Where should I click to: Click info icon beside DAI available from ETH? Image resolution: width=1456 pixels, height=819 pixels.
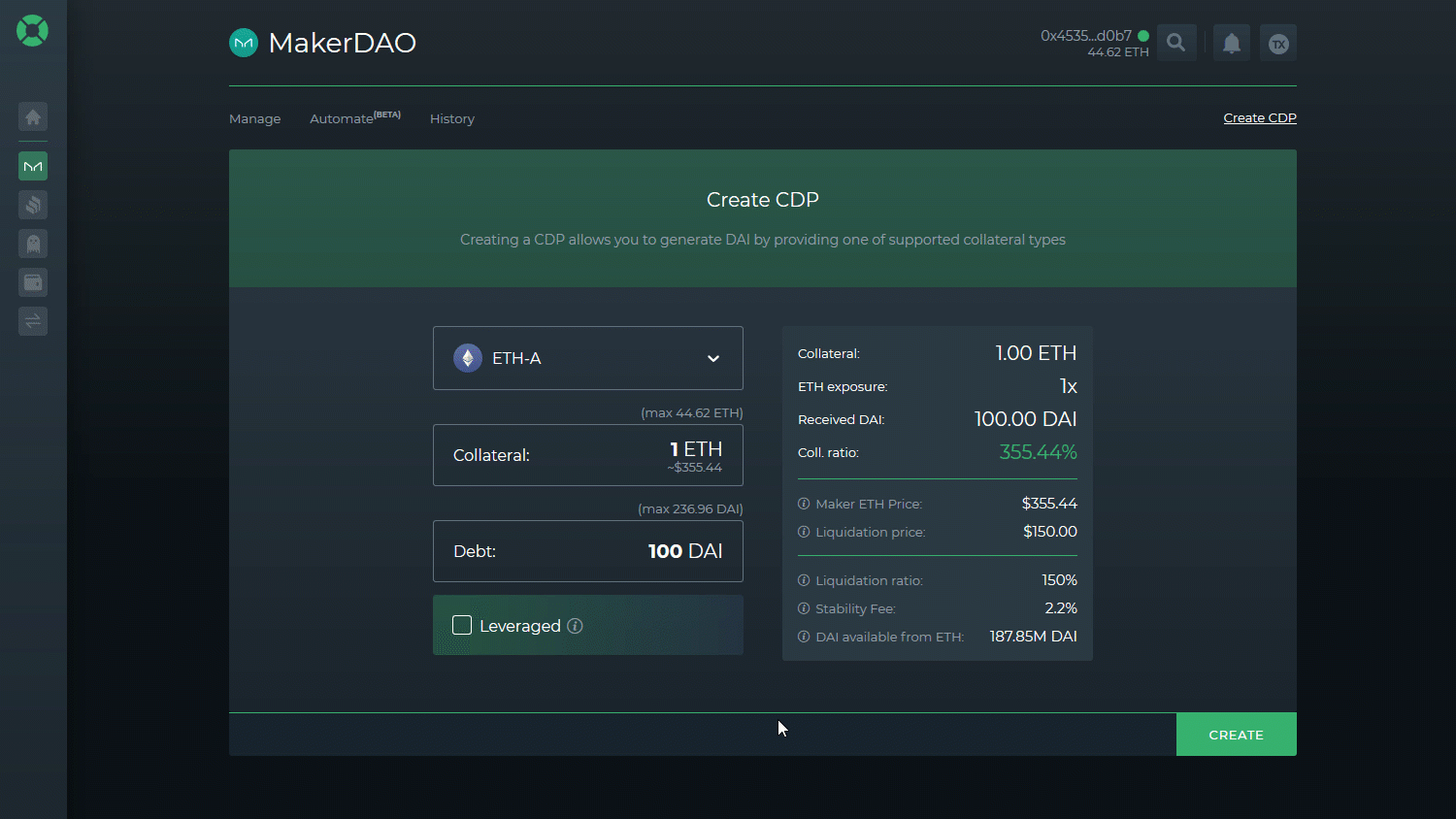pos(804,637)
